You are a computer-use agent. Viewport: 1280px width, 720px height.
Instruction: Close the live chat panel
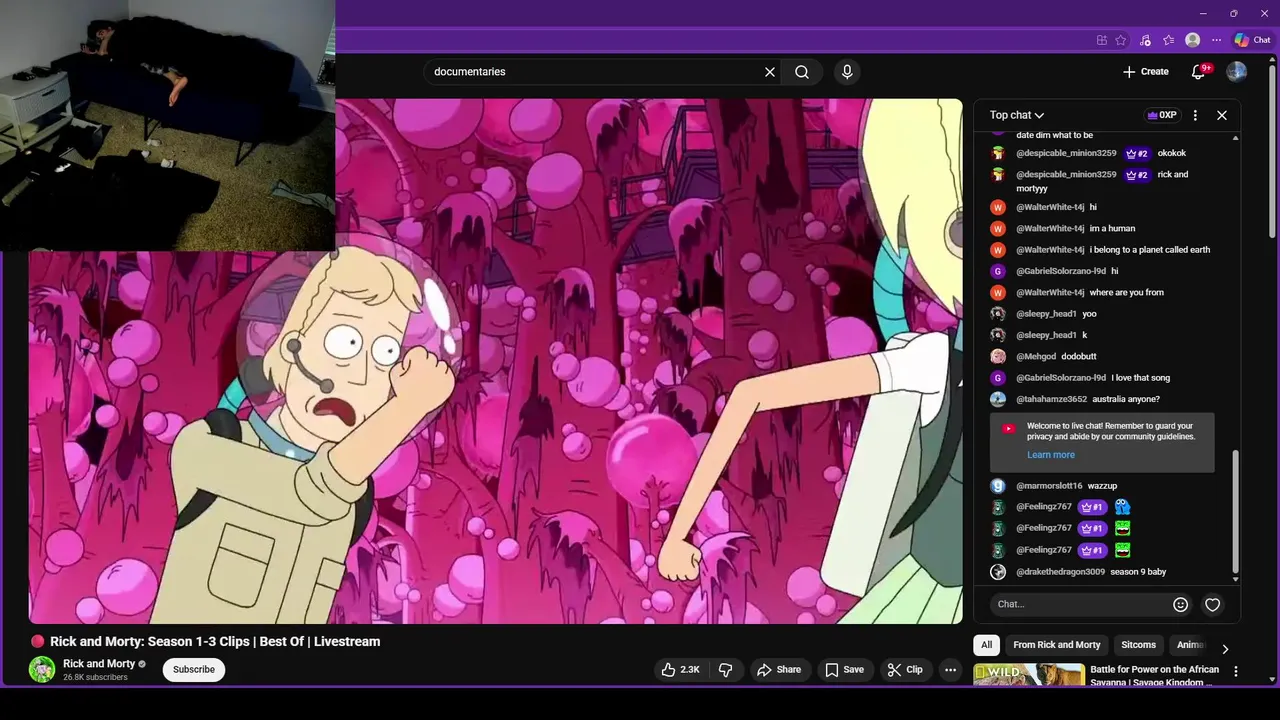click(x=1222, y=115)
